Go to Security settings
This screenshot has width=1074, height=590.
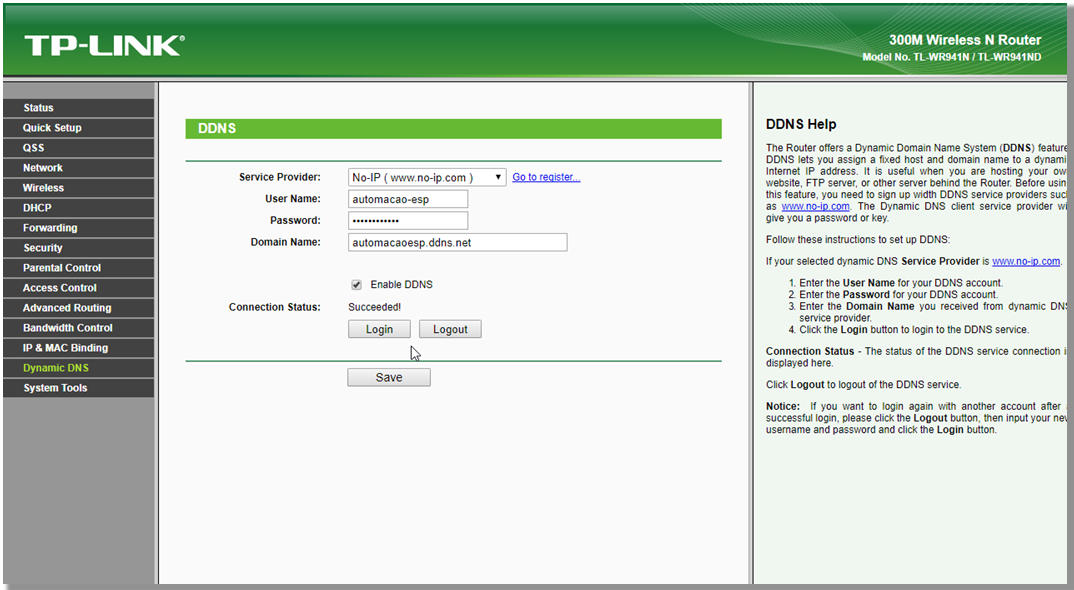coord(78,247)
